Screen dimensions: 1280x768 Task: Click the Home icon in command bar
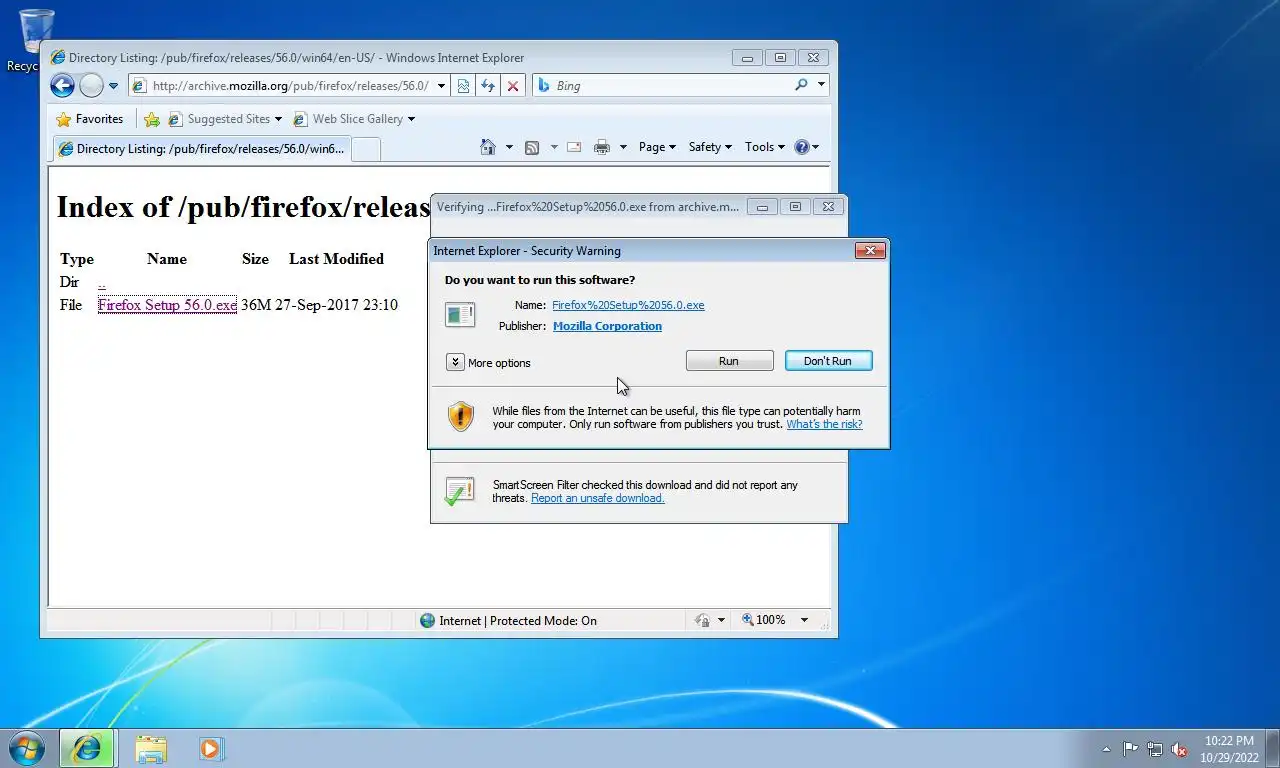point(488,147)
